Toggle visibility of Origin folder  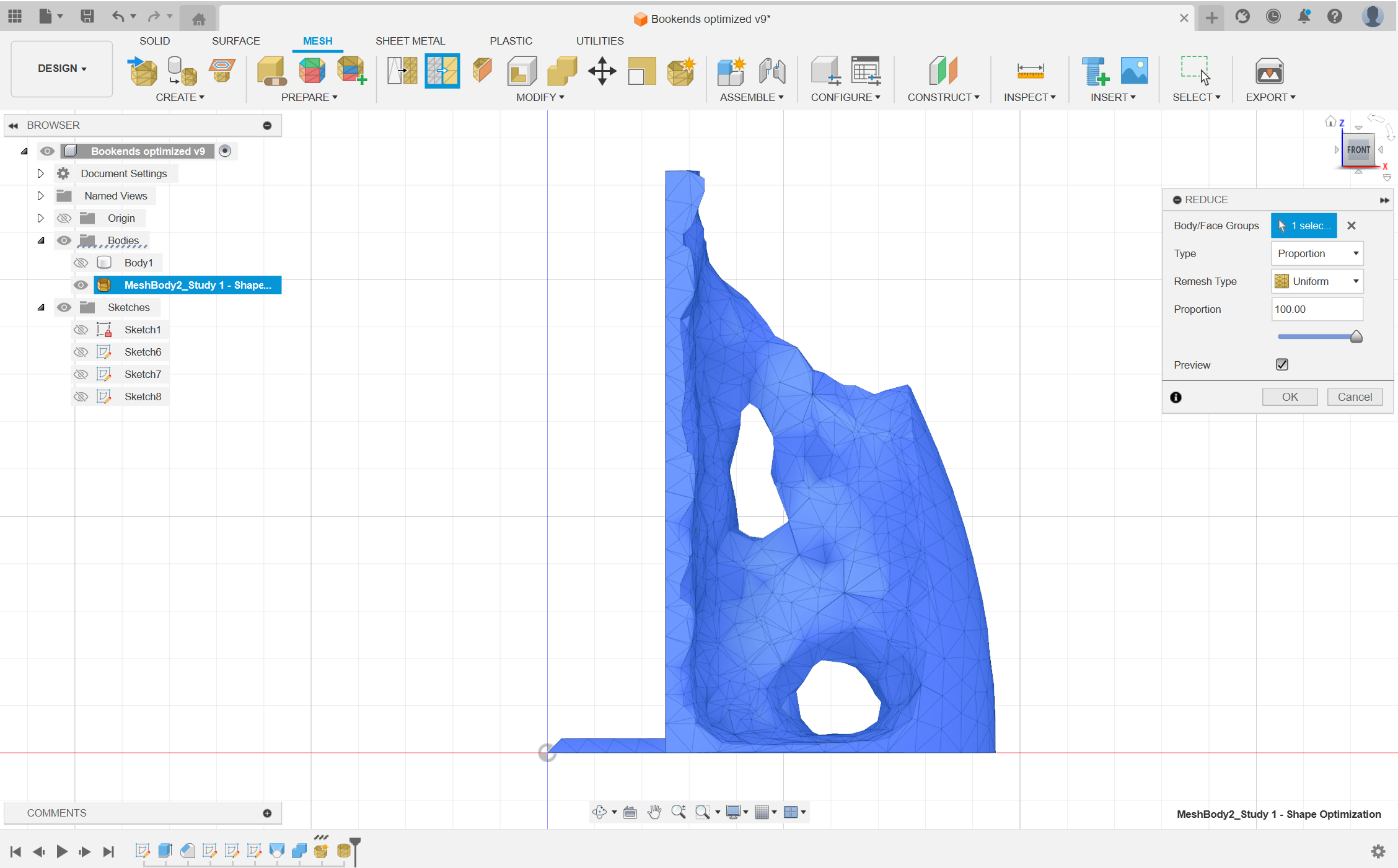pos(64,218)
